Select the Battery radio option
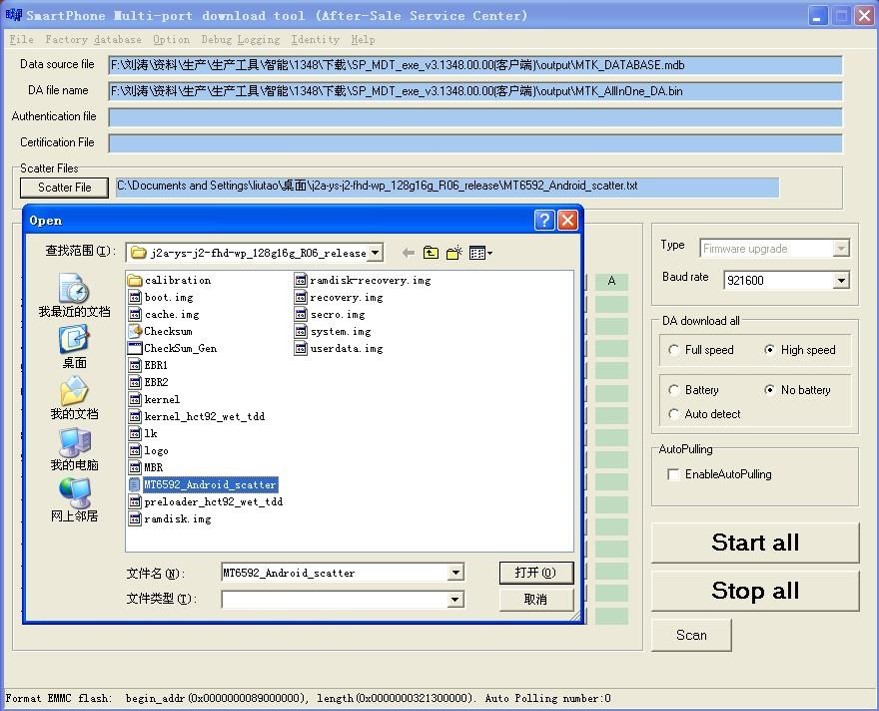879x711 pixels. (x=693, y=390)
